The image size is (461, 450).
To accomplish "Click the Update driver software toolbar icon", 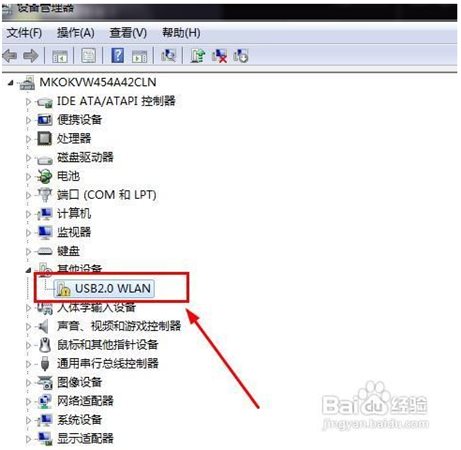I will pyautogui.click(x=197, y=55).
